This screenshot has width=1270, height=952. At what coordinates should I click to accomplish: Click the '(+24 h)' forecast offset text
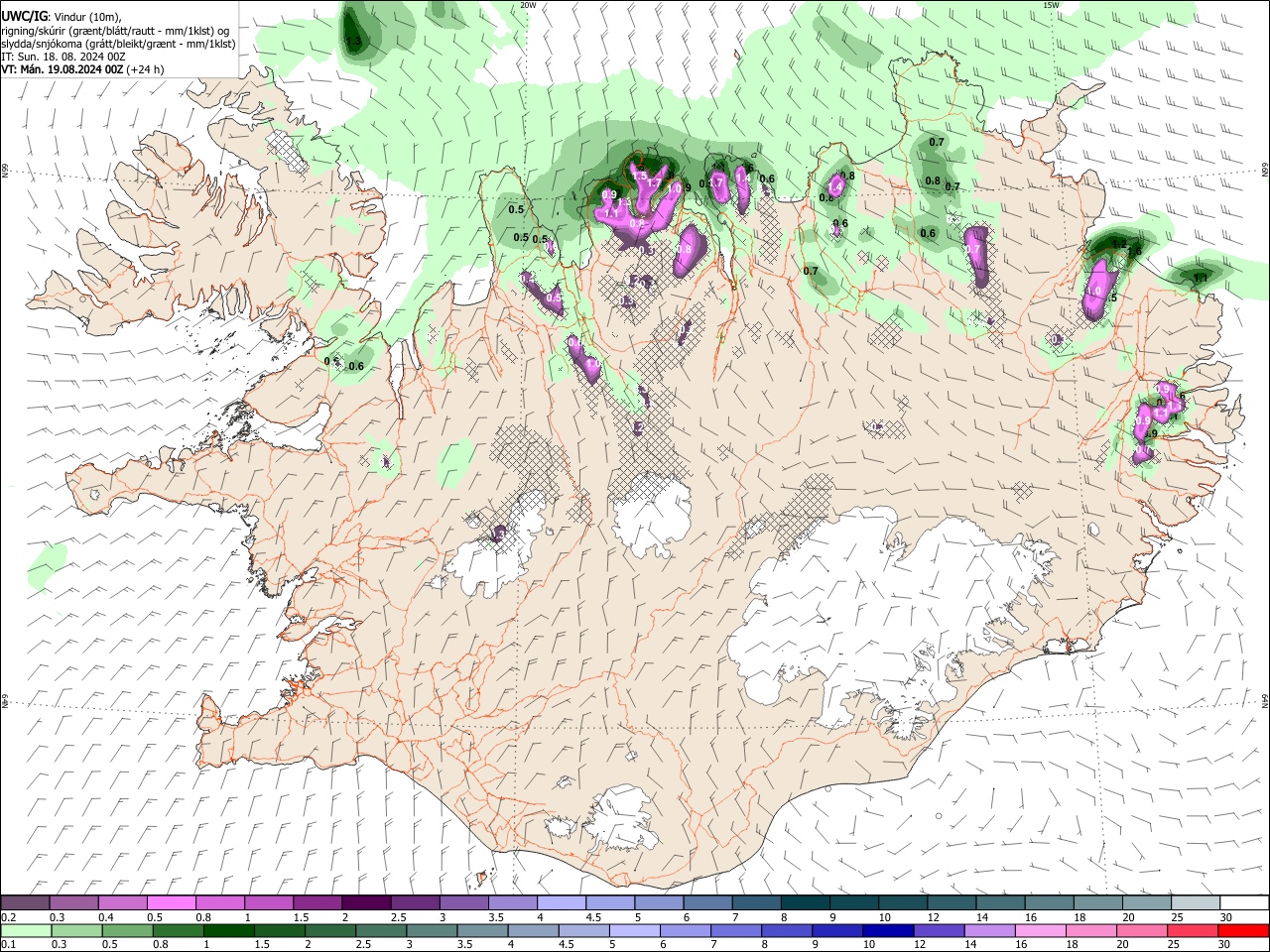[146, 69]
